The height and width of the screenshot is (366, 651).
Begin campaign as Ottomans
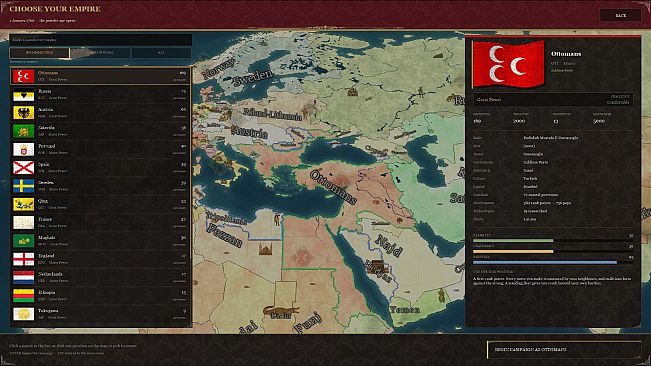coord(564,350)
